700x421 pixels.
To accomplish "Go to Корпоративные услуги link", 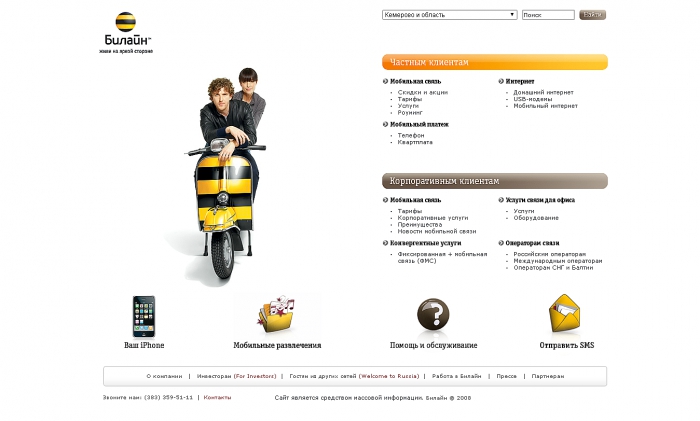I will point(433,218).
